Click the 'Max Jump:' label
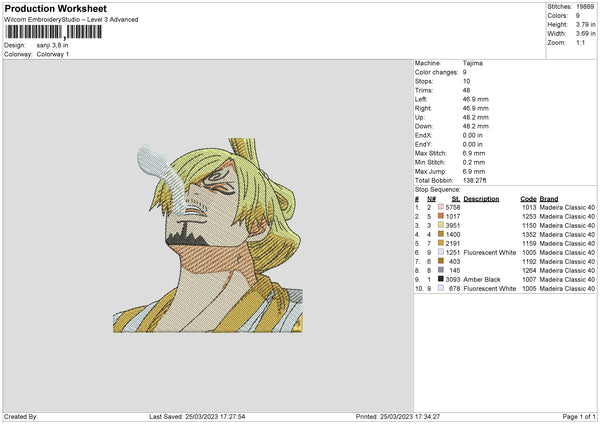Viewport: 600px width, 424px height. coord(430,171)
